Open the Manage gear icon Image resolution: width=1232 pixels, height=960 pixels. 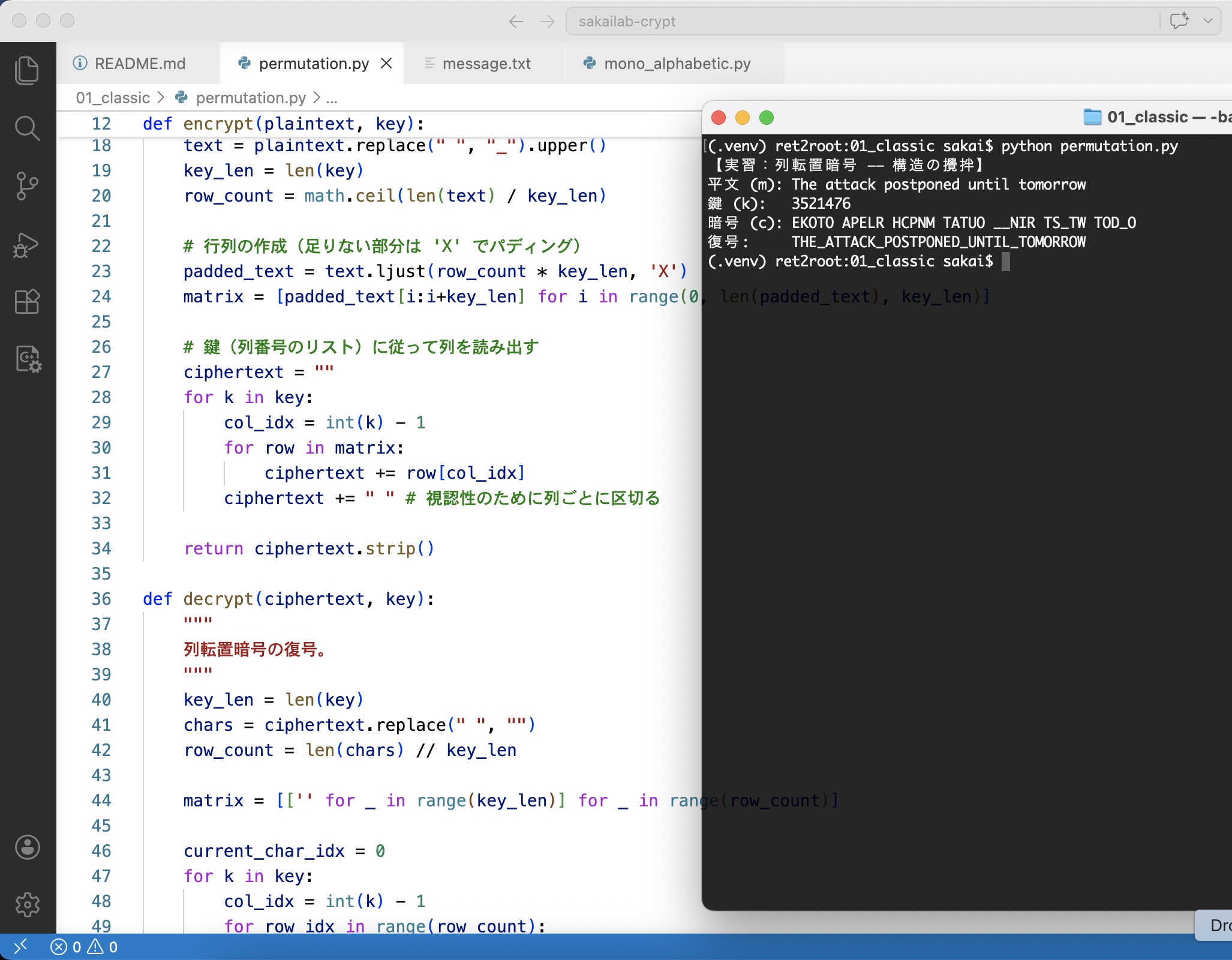click(27, 904)
